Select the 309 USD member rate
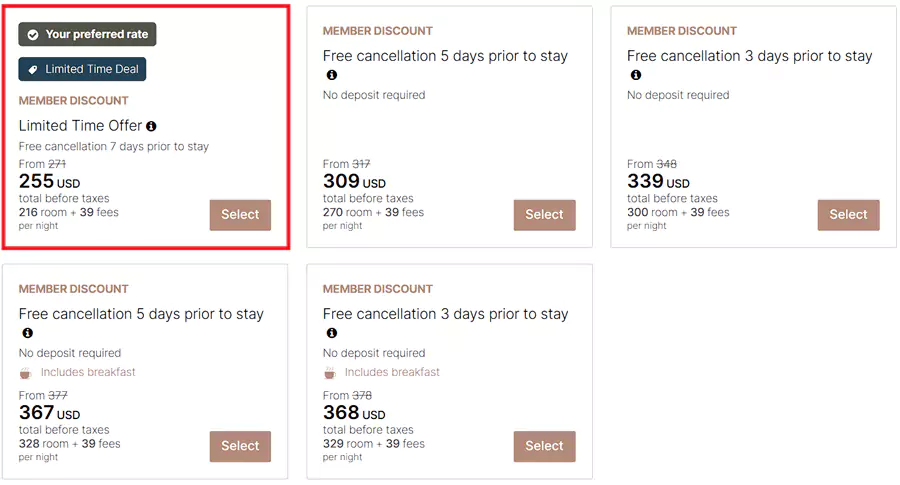This screenshot has height=485, width=900. coord(544,215)
